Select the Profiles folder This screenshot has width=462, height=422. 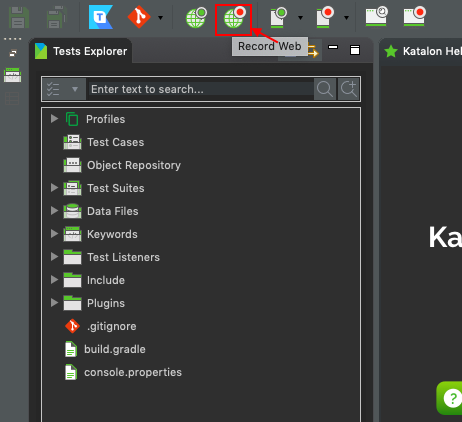95,119
